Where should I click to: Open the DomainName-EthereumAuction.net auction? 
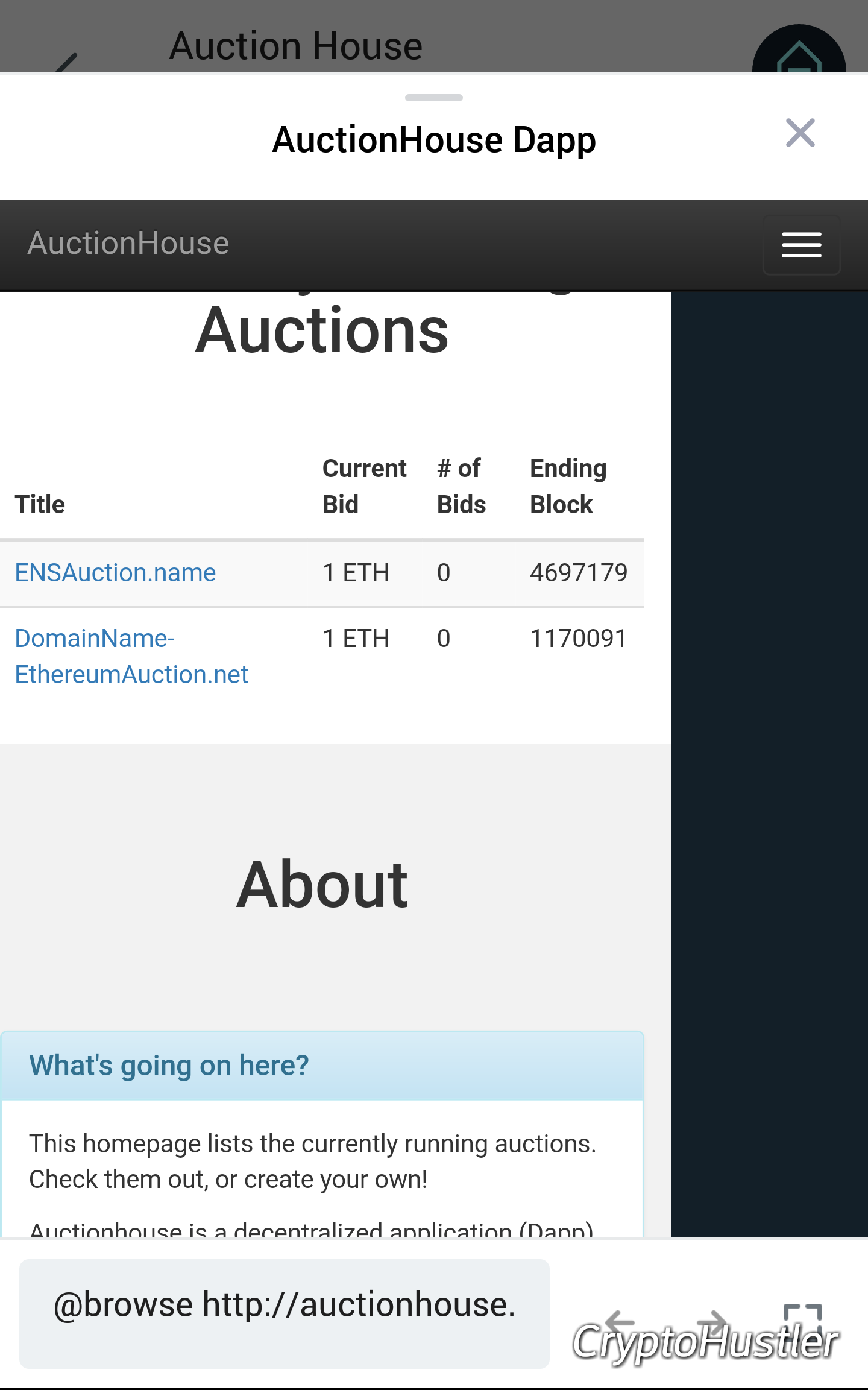(x=131, y=656)
